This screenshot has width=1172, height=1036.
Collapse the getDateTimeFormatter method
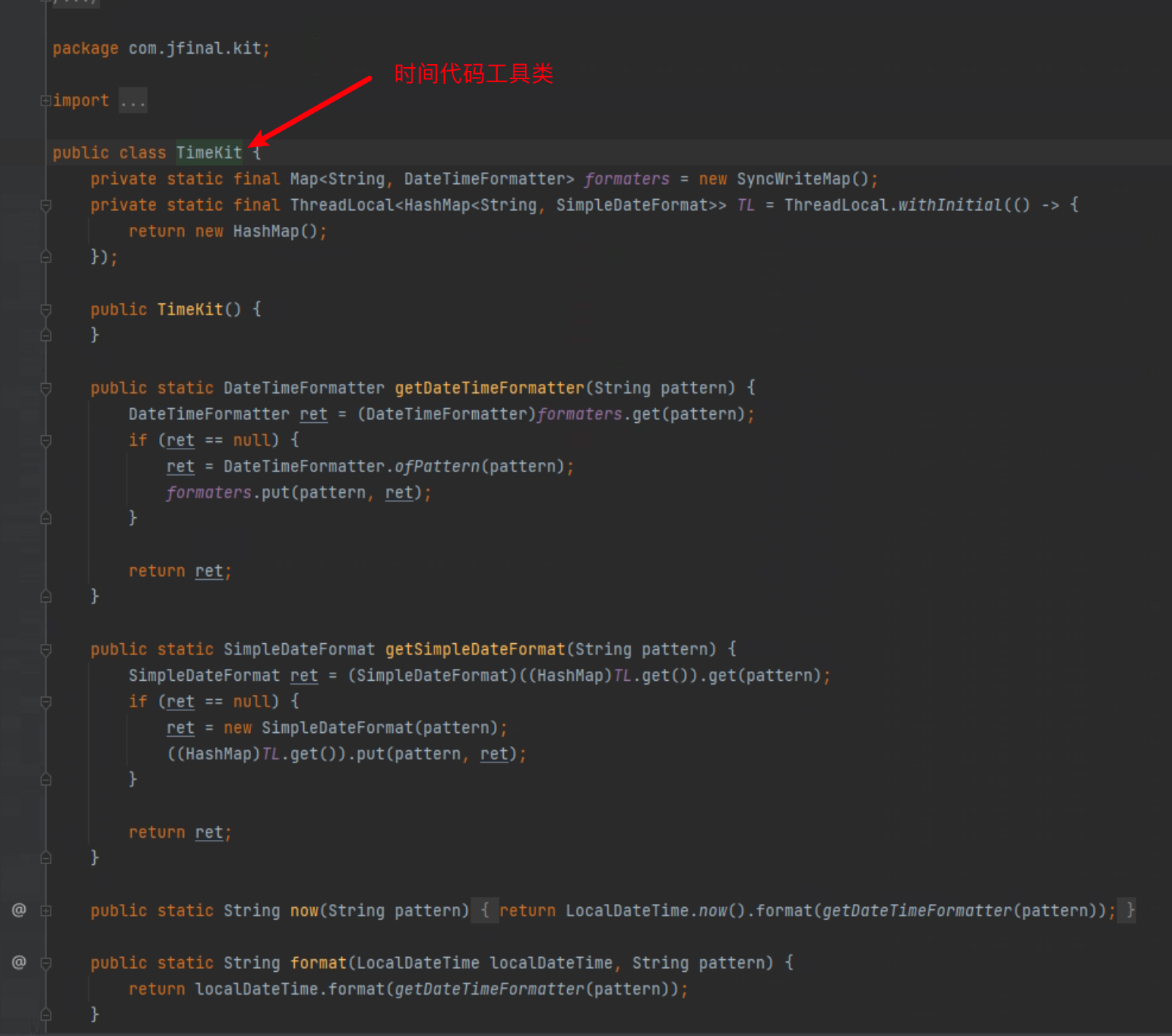(46, 388)
